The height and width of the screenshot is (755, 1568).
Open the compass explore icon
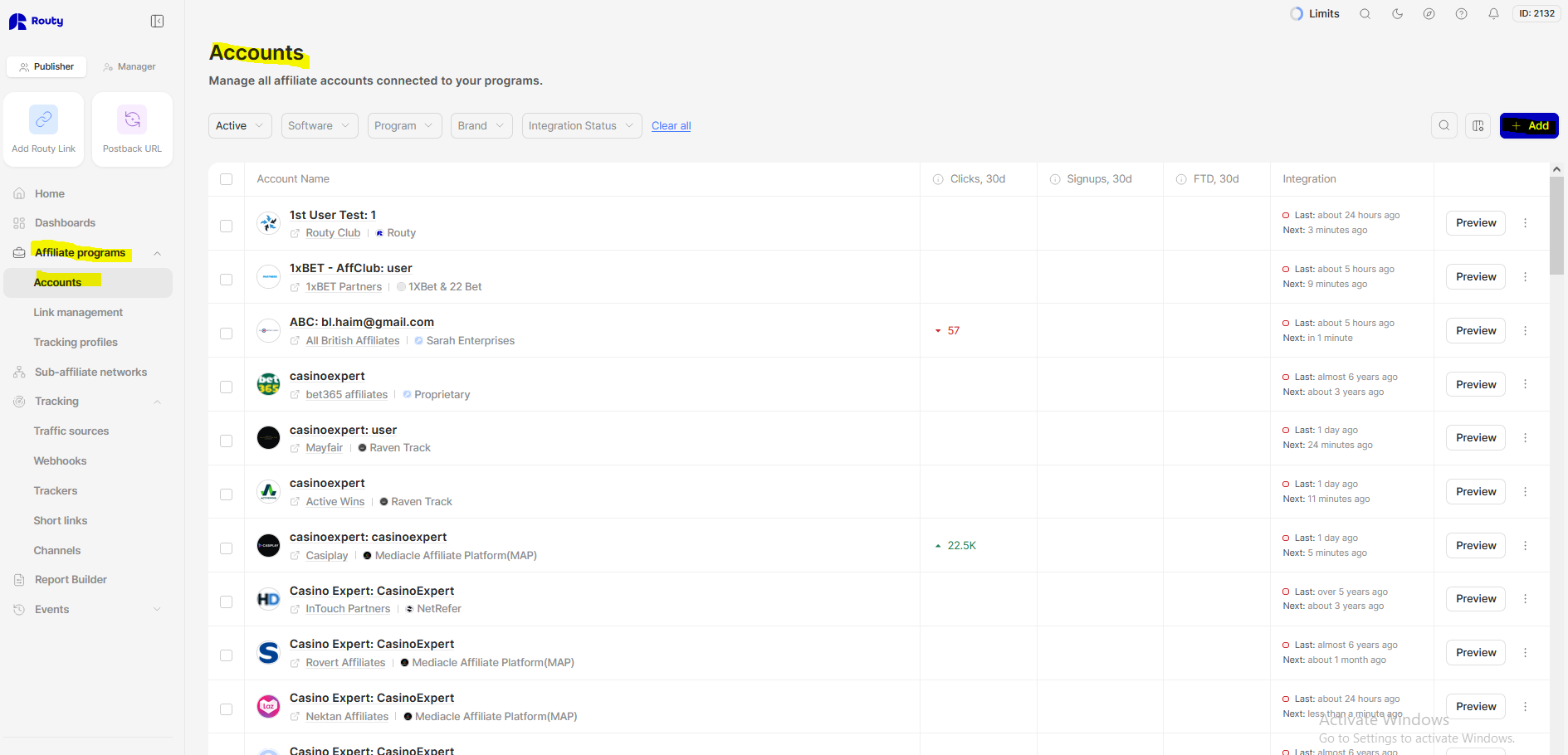1429,13
